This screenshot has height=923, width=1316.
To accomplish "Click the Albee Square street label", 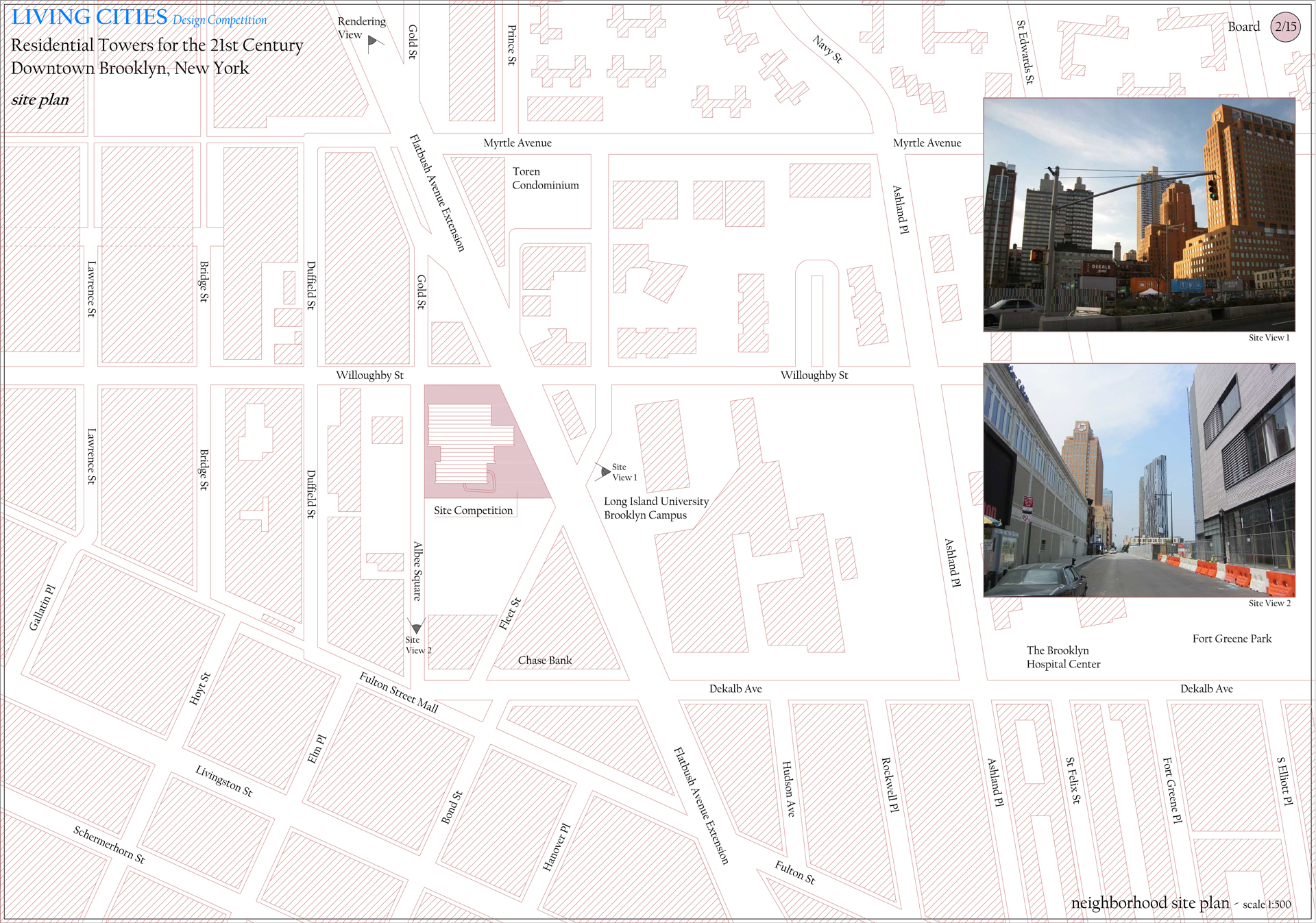I will coord(417,571).
